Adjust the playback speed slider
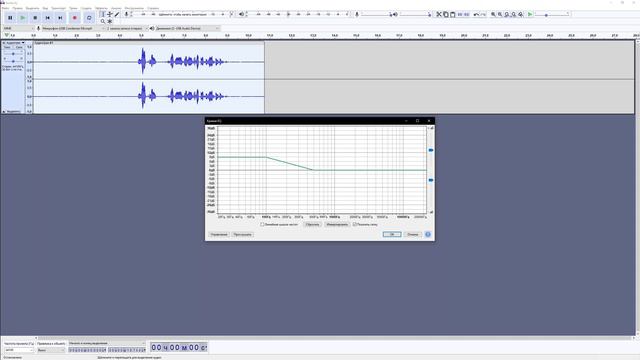This screenshot has width=640, height=360. (x=552, y=14)
